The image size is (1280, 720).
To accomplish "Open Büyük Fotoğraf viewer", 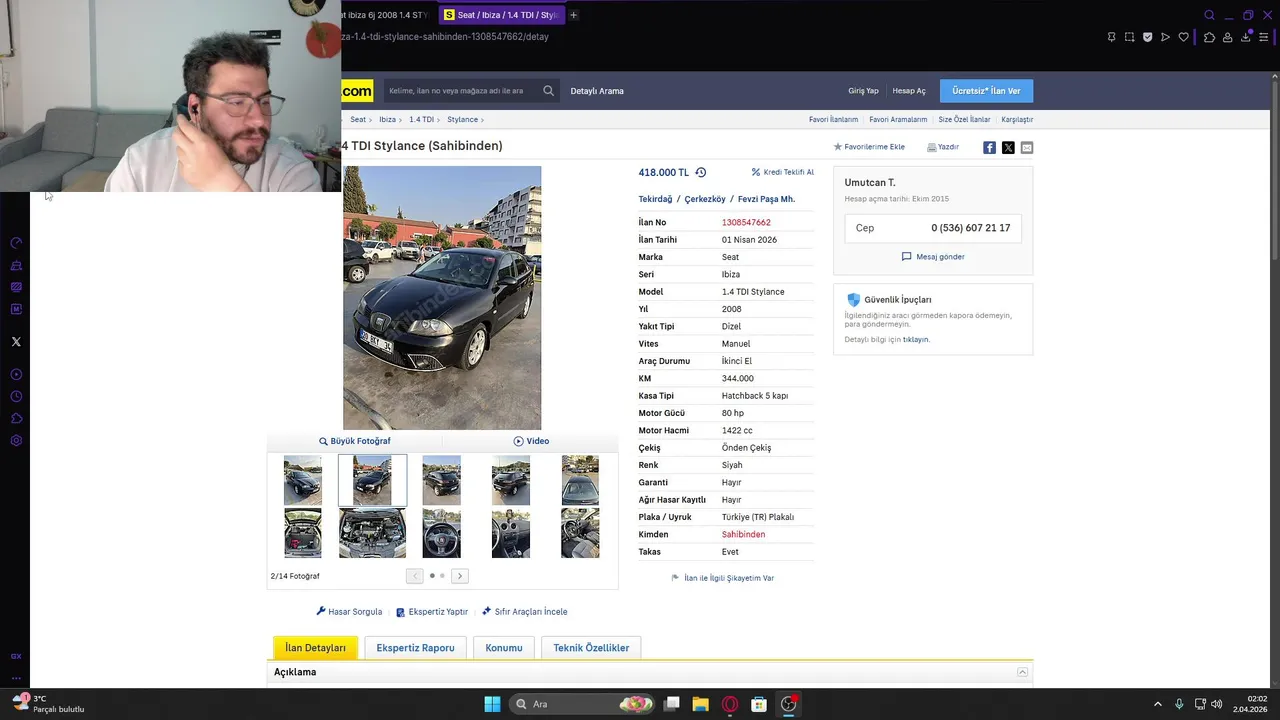I will click(355, 441).
